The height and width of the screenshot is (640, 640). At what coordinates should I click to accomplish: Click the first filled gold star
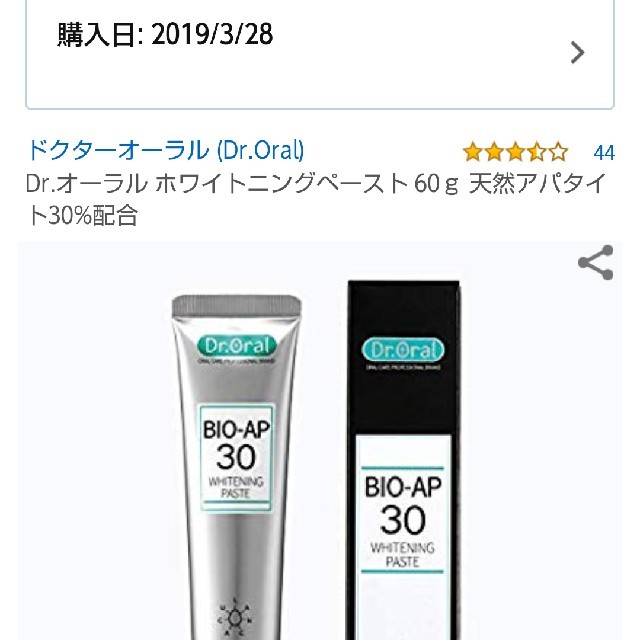(x=473, y=152)
